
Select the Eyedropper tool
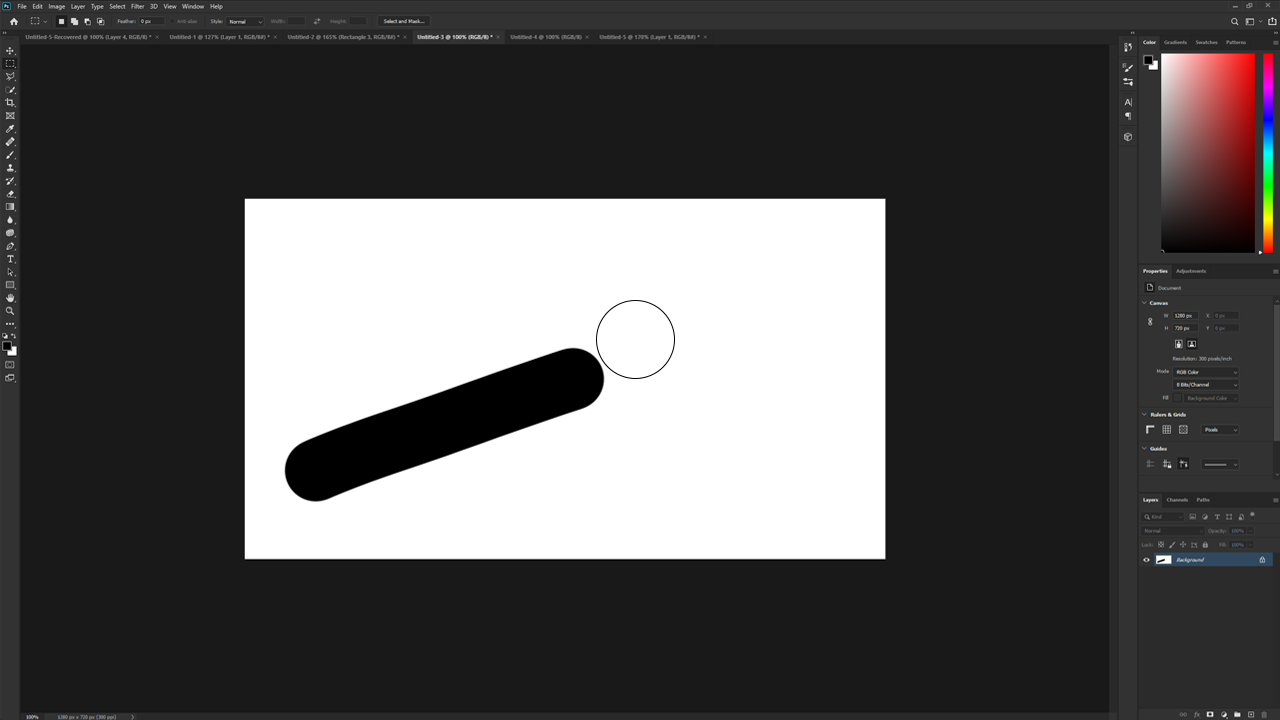(11, 129)
